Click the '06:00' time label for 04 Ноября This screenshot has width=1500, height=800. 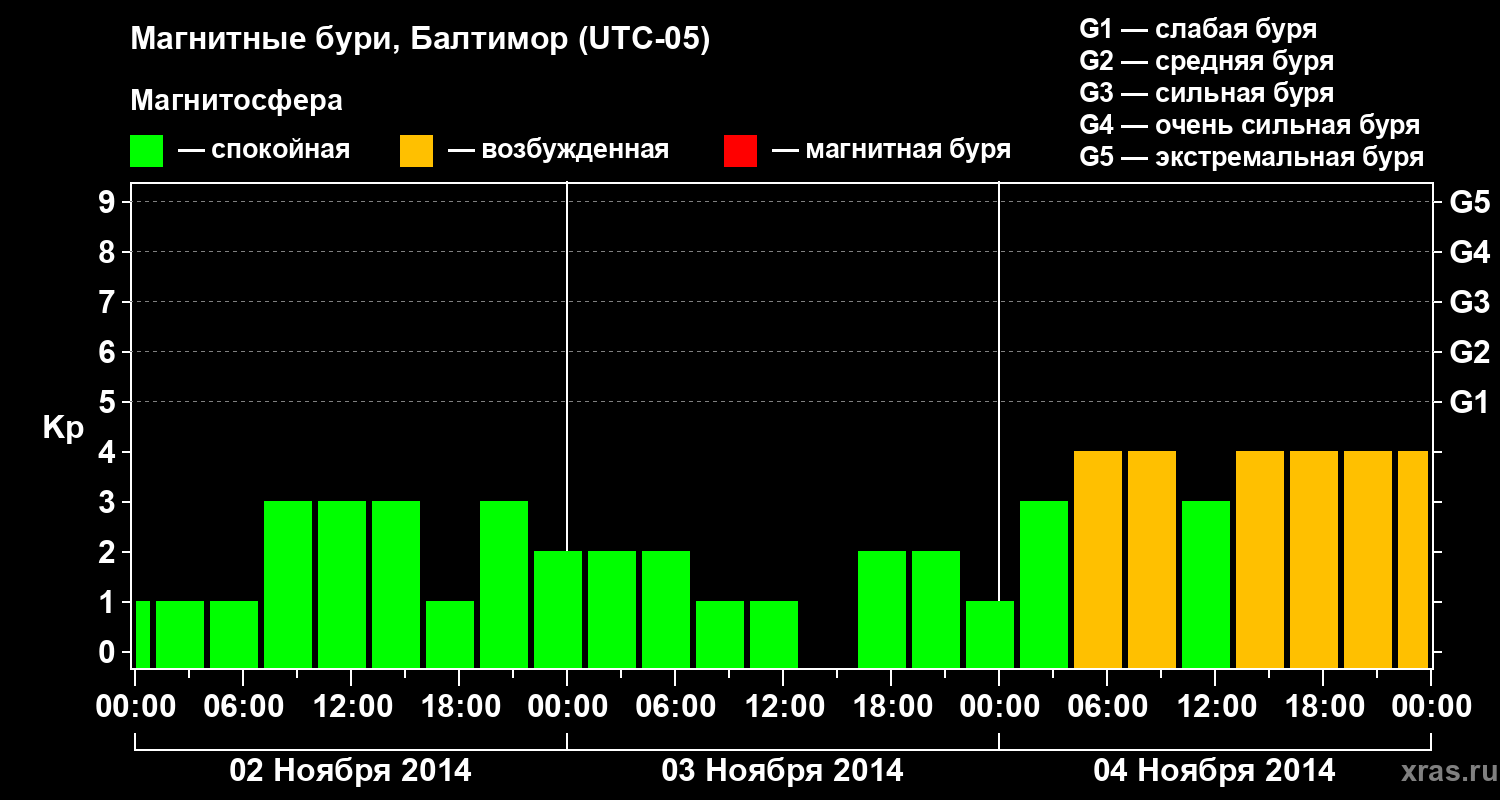(1107, 706)
